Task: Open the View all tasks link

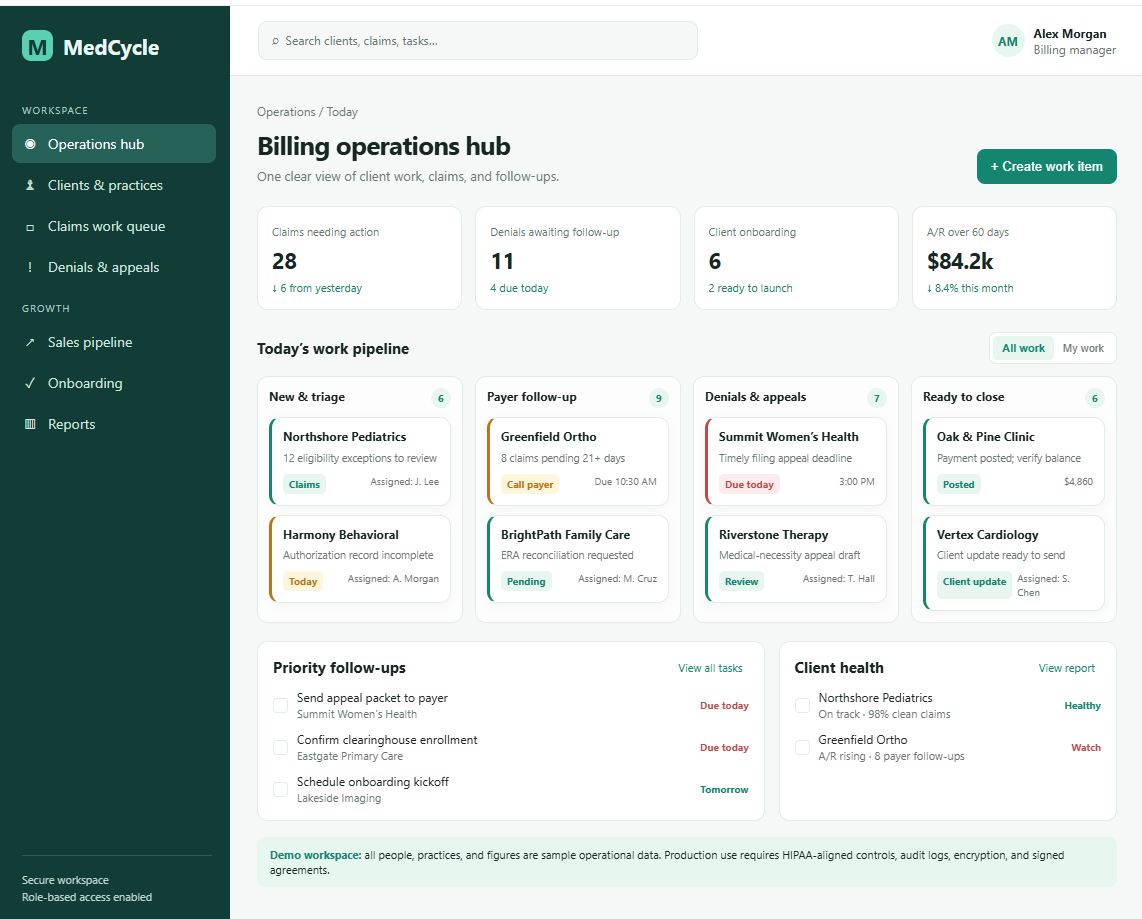Action: [710, 668]
